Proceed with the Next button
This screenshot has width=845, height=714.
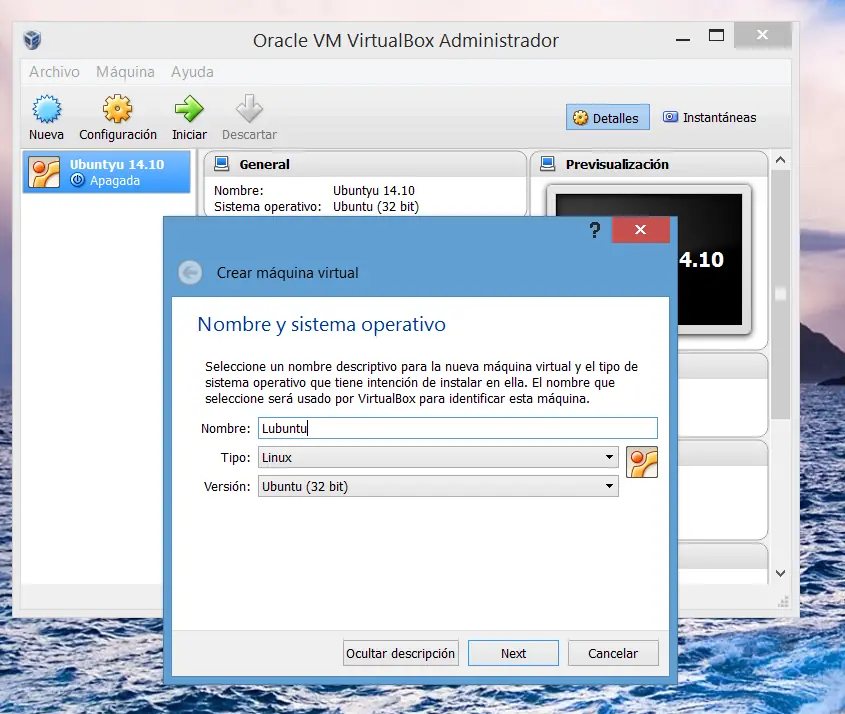click(513, 652)
